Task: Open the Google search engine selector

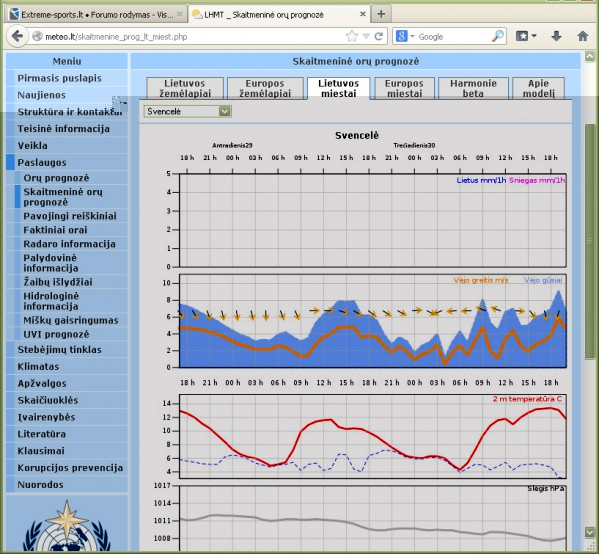Action: coord(405,36)
